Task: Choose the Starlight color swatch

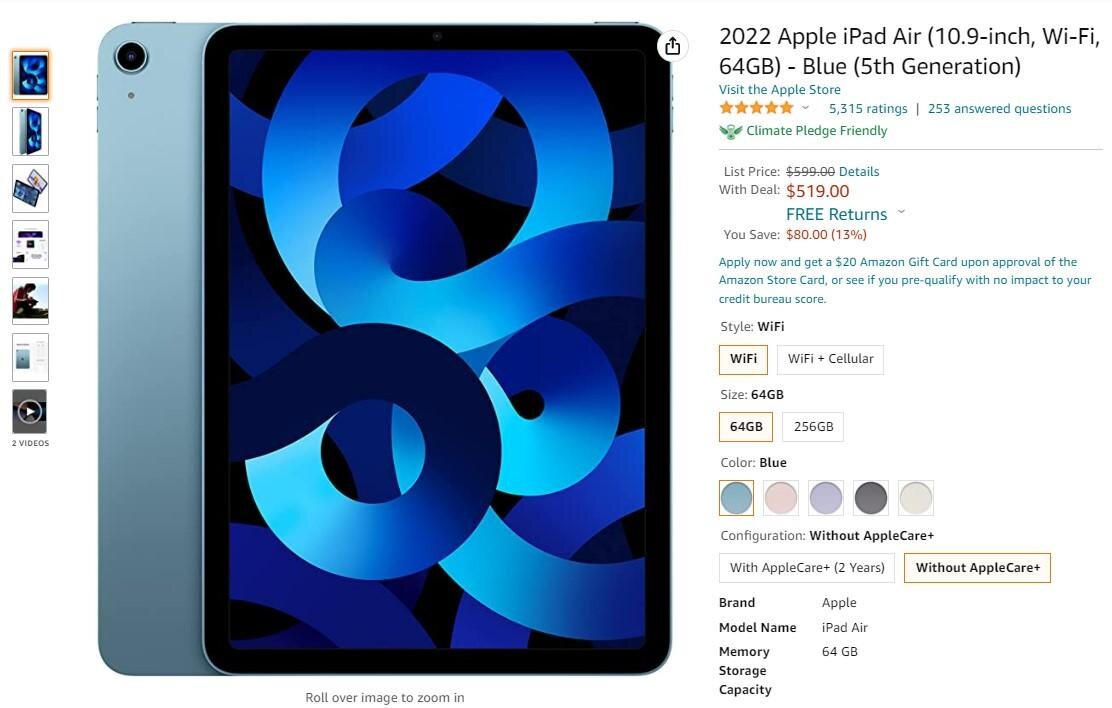Action: [916, 498]
